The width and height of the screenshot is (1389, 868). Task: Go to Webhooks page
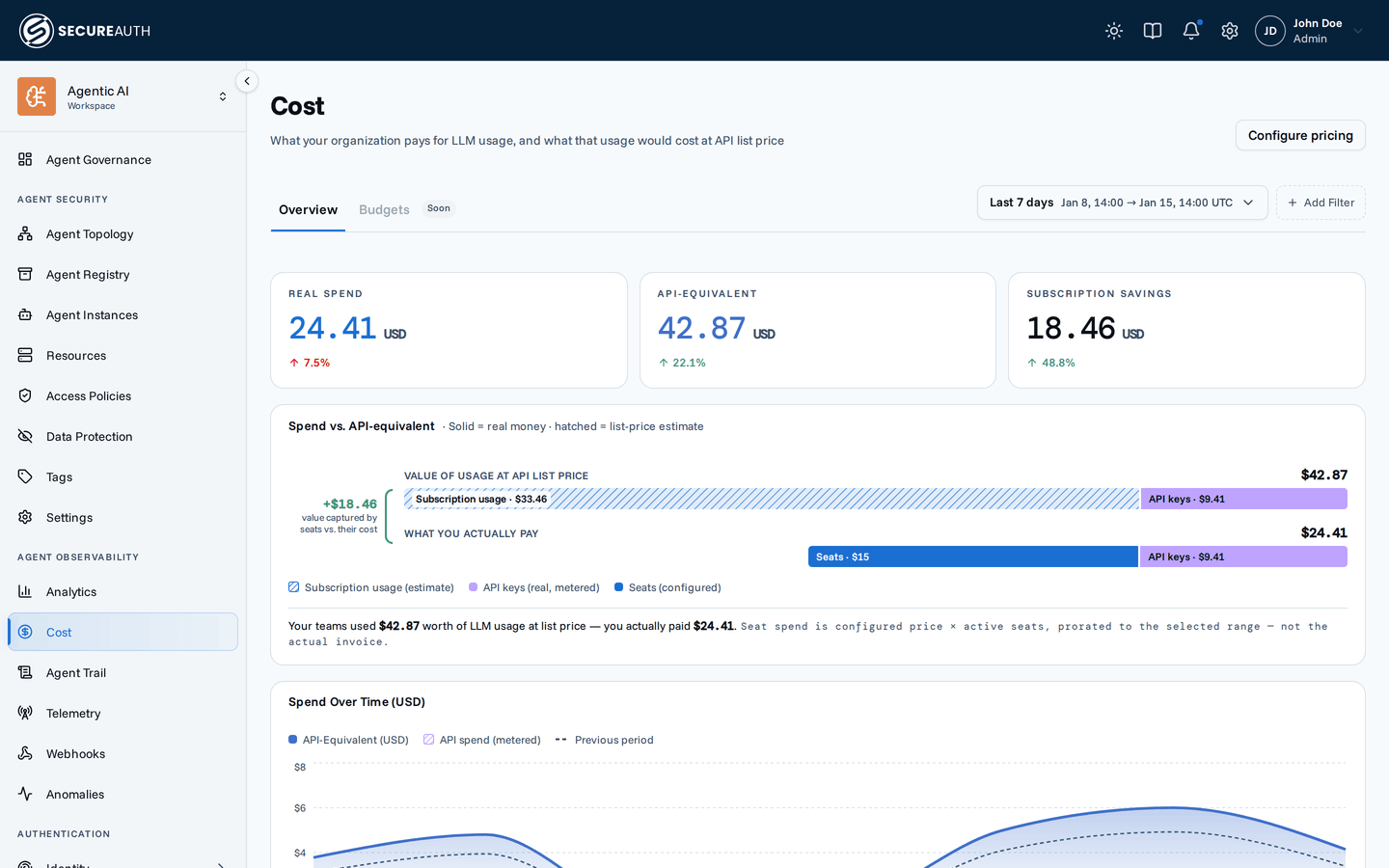point(123,753)
